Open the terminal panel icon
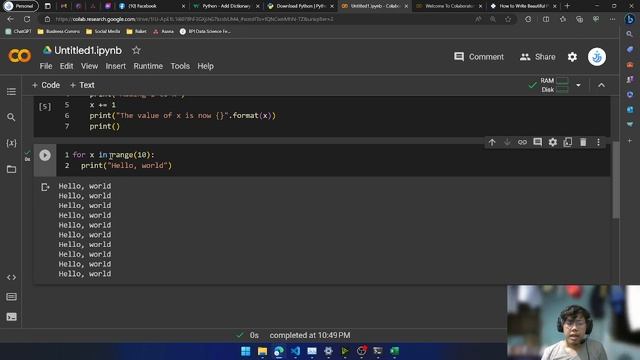The width and height of the screenshot is (640, 360). tap(11, 317)
